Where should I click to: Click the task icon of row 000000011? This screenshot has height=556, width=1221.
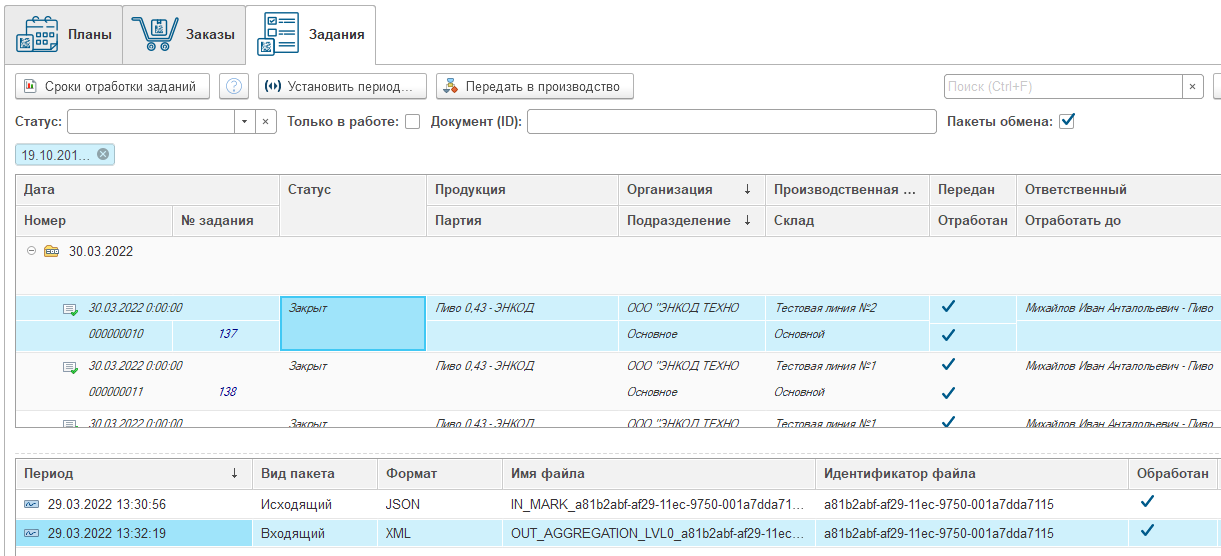(70, 367)
